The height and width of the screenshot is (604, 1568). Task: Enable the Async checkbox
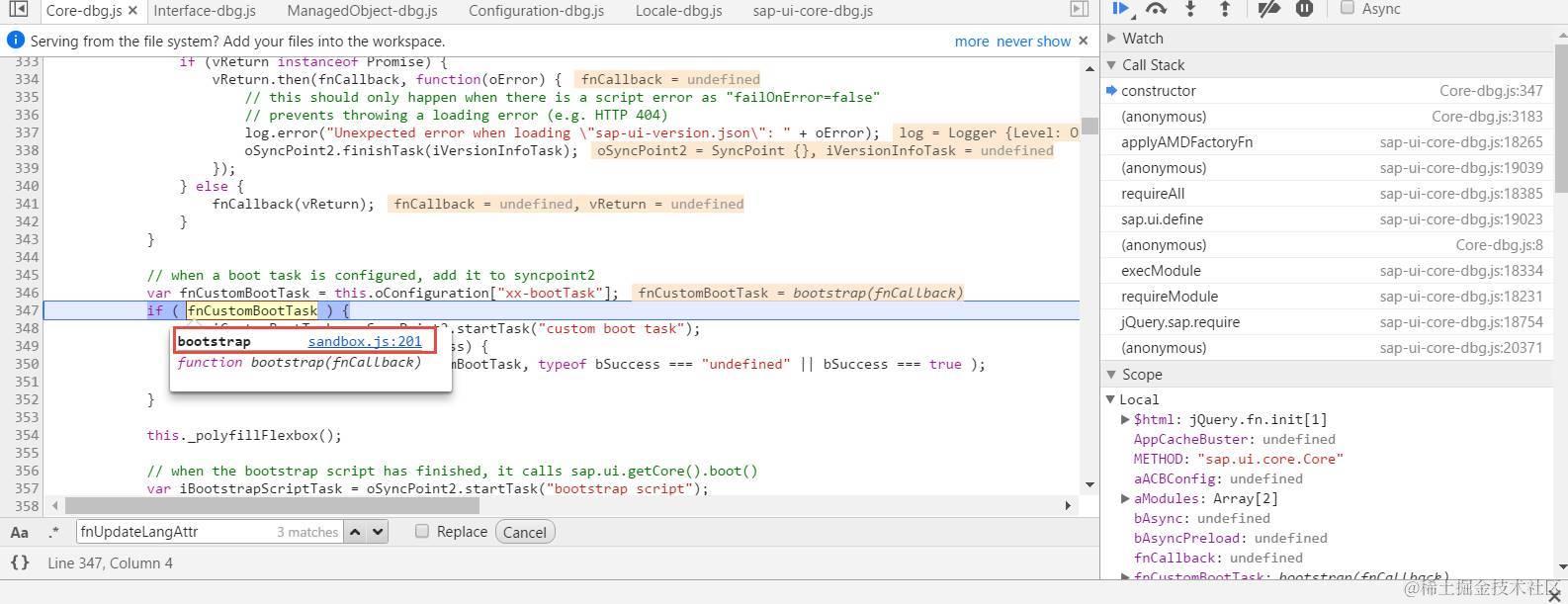pyautogui.click(x=1347, y=8)
